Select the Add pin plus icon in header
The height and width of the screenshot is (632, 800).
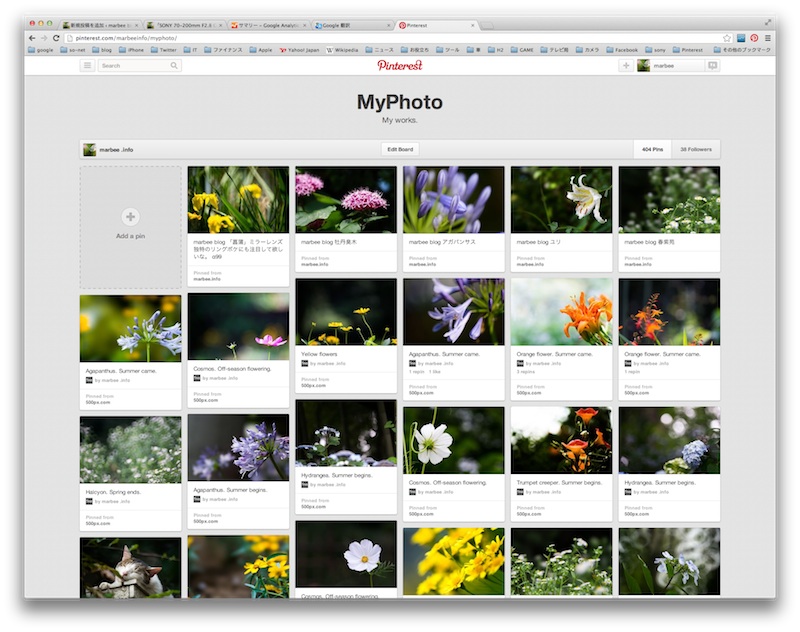tap(625, 67)
